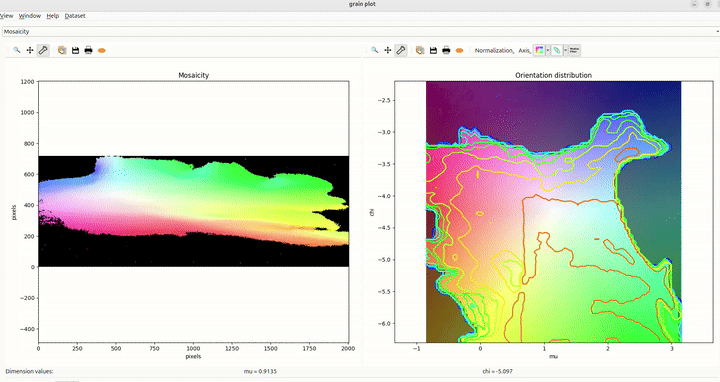Print the Mosaicity plot
Viewport: 720px width, 382px height.
point(89,50)
